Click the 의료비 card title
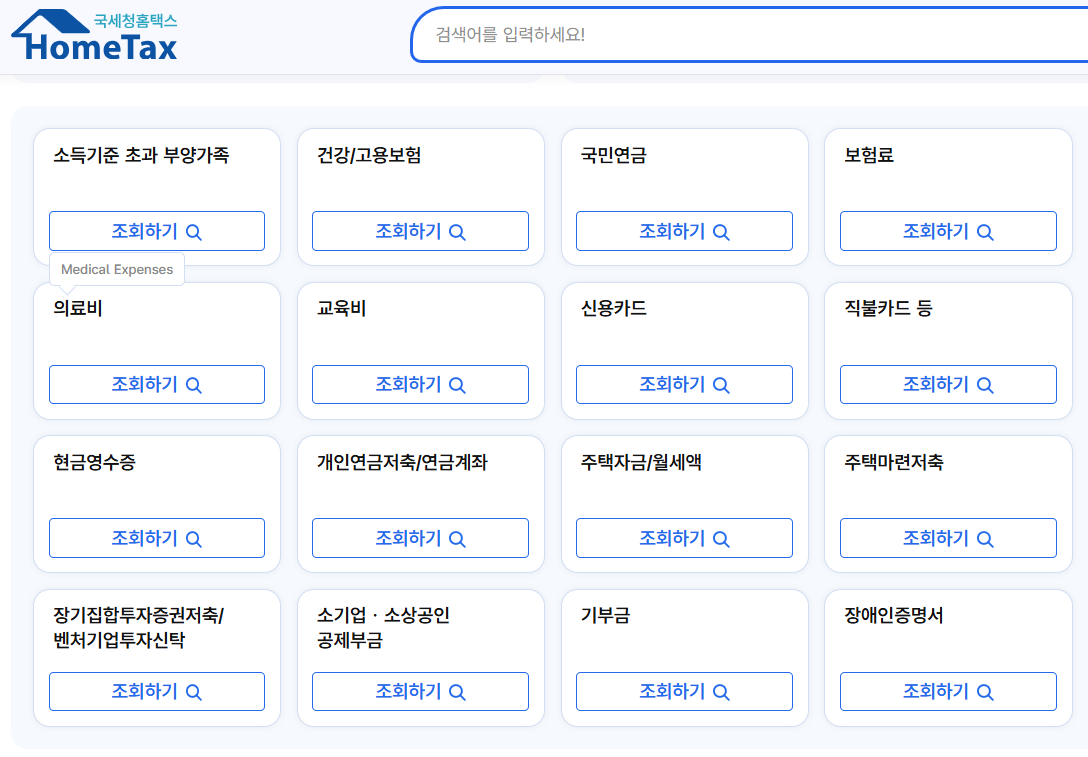Viewport: 1088px width, 757px height. point(78,308)
